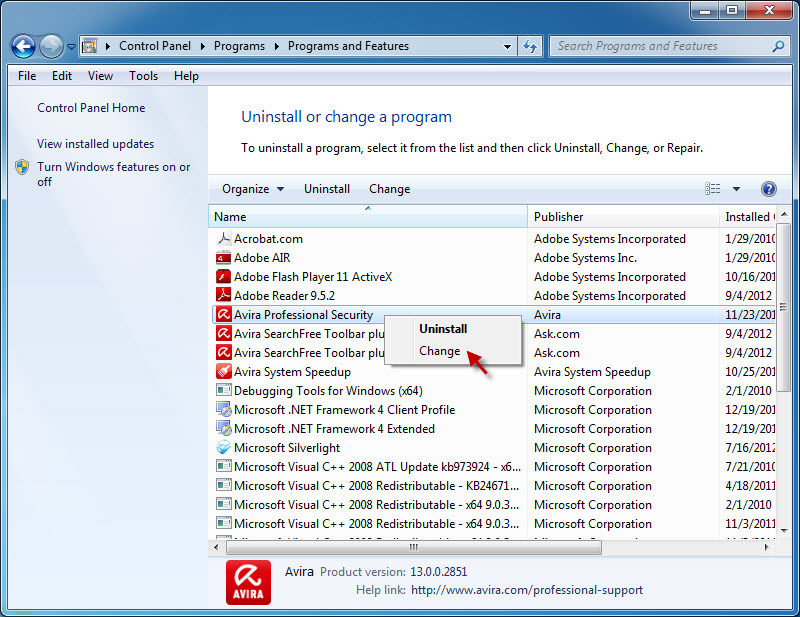Sort by Name column header
800x617 pixels.
pyautogui.click(x=367, y=217)
